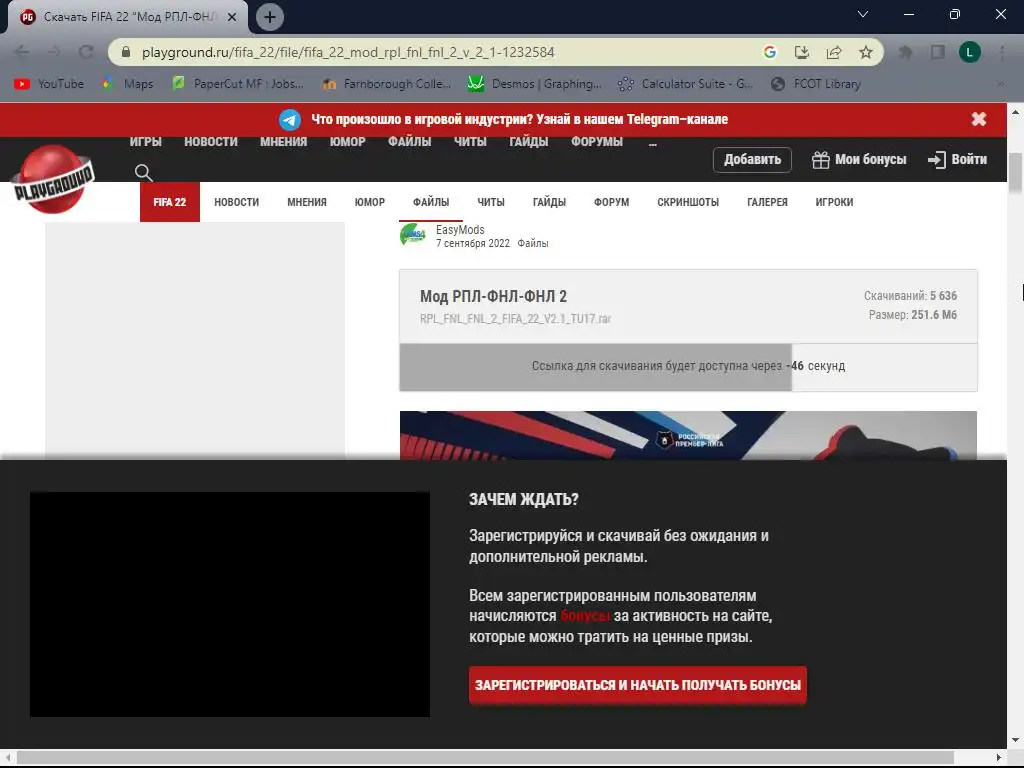The image size is (1024, 768).
Task: Click the Мод РПЛ-ФНЛ-ФНЛ 2 title
Action: point(493,296)
